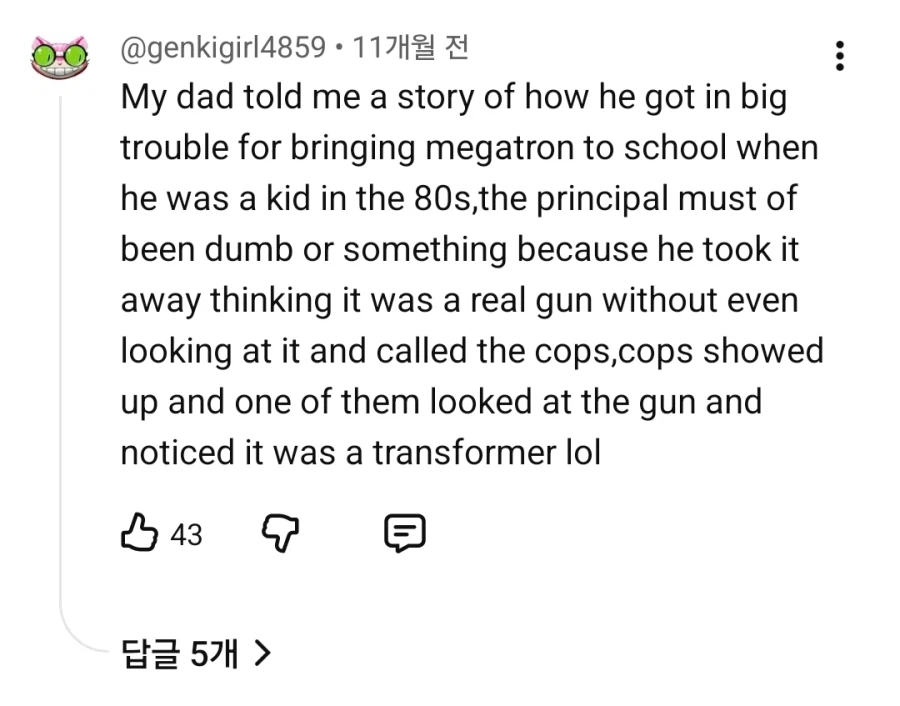This screenshot has width=900, height=706.
Task: Collapse or expand replies via 답글 5개
Action: coord(180,651)
